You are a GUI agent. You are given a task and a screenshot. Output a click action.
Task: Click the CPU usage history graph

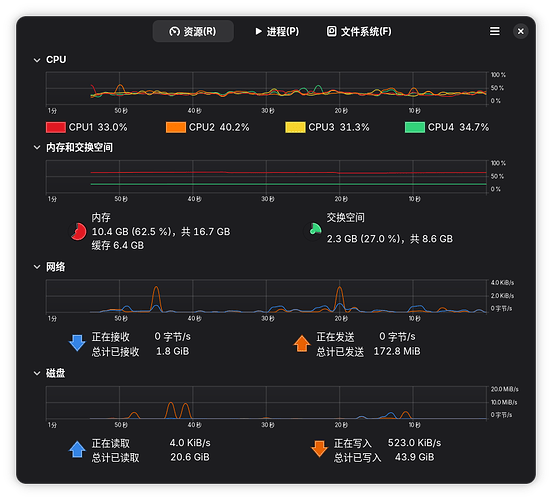coord(266,88)
